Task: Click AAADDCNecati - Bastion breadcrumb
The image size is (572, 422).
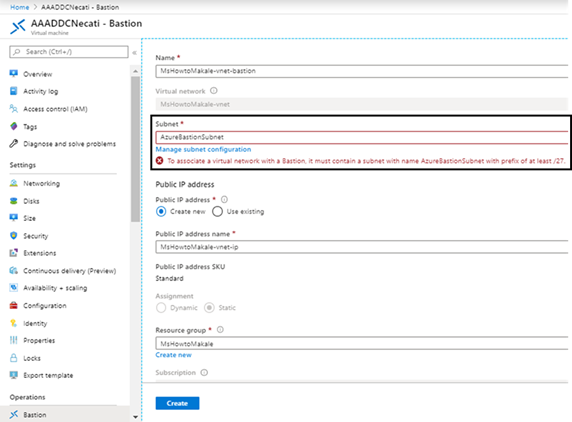Action: pos(80,7)
